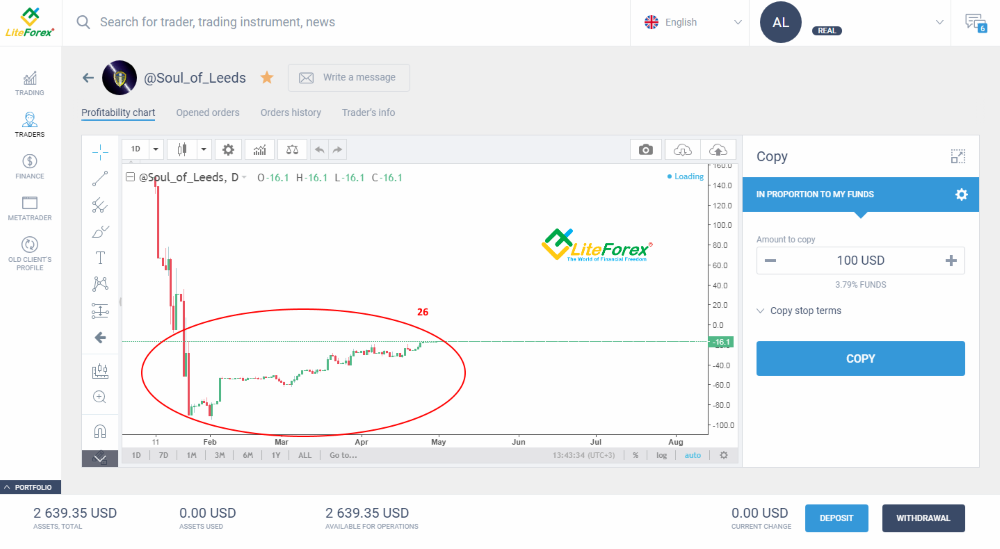Click the back arrow in drawing toolbar
1000x549 pixels.
(100, 337)
